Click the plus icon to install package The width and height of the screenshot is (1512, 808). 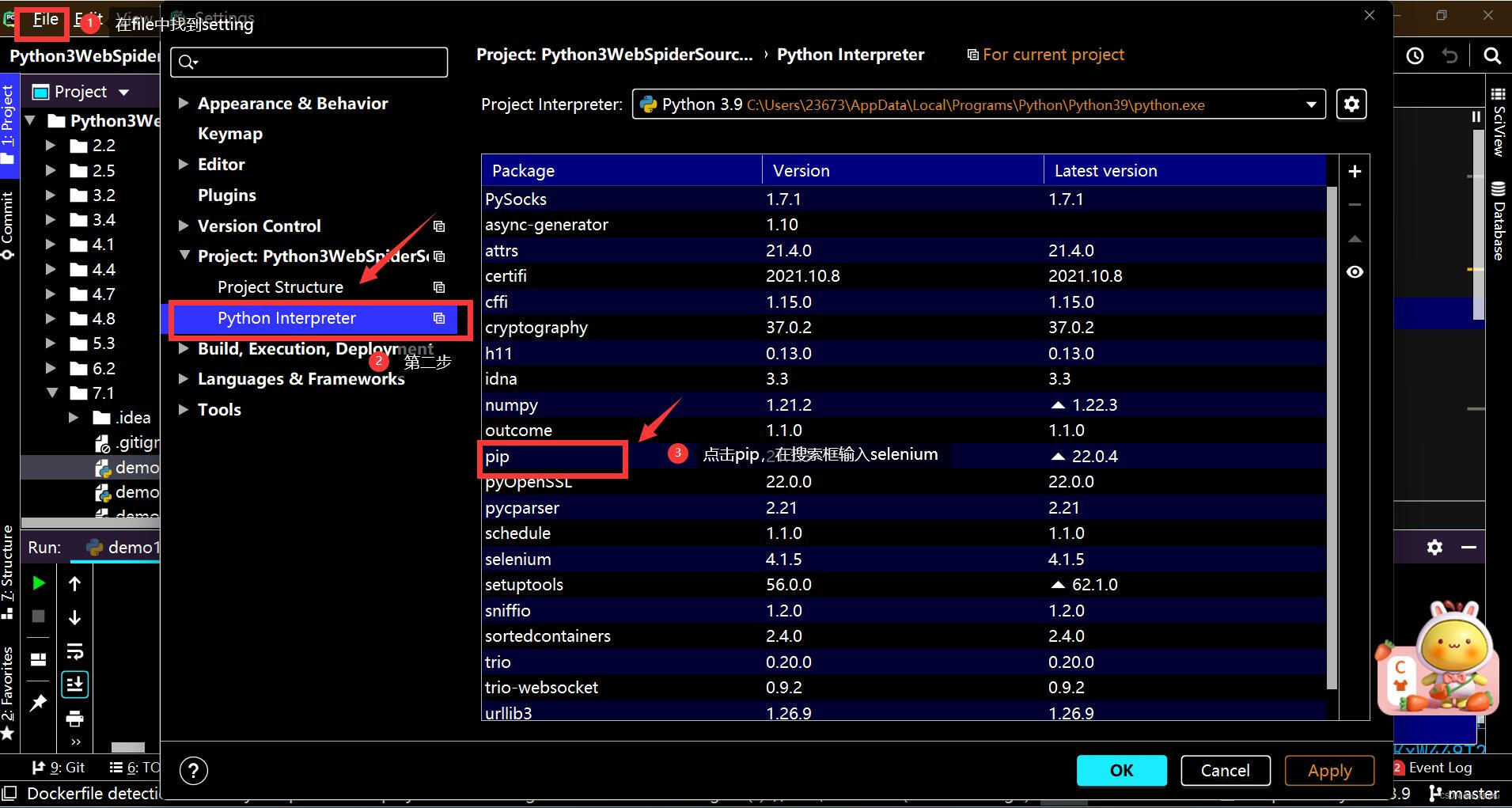point(1355,172)
